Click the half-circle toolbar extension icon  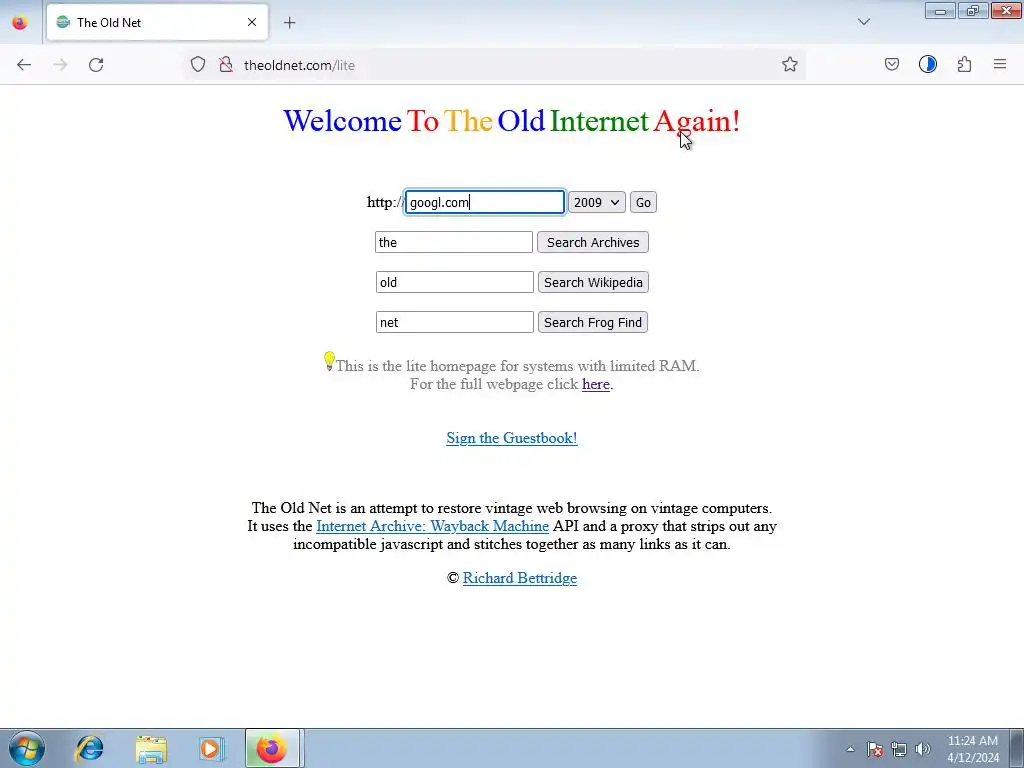coord(927,65)
